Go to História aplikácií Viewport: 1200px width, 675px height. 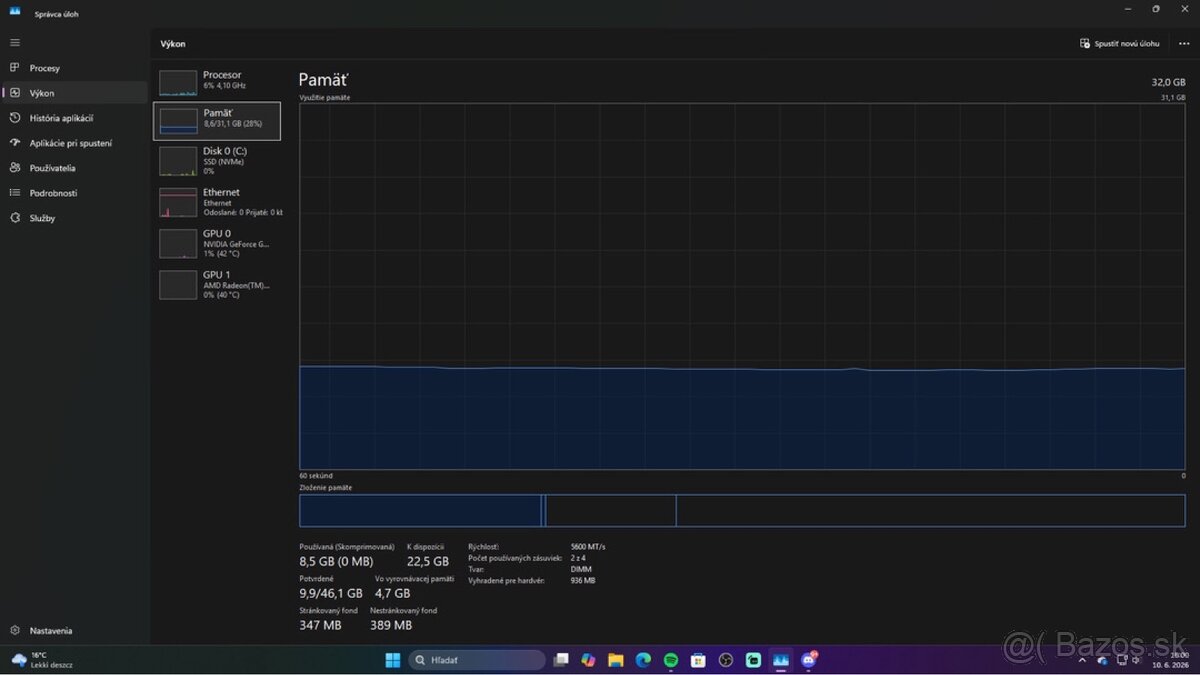[75, 118]
